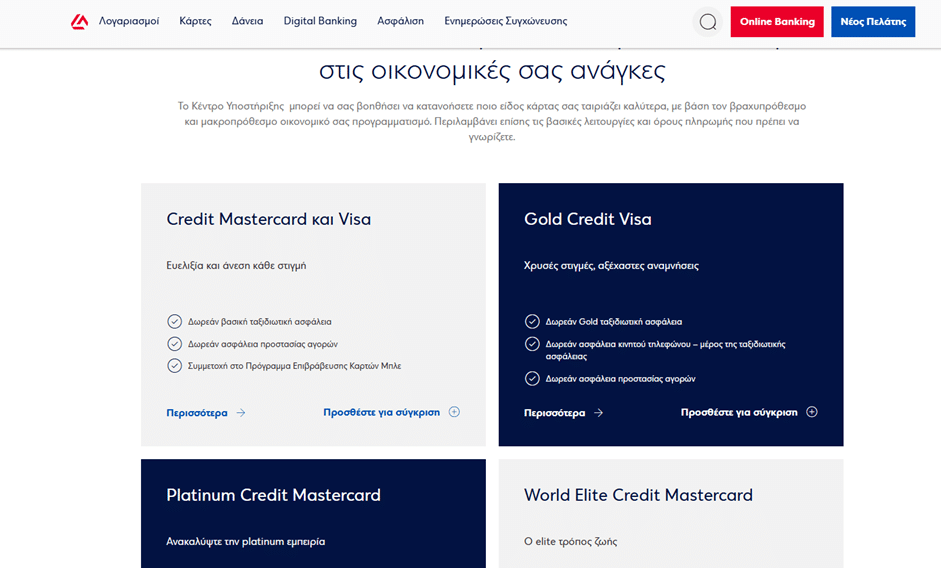Expand the Δάνεια menu item
941x568 pixels.
pos(247,21)
